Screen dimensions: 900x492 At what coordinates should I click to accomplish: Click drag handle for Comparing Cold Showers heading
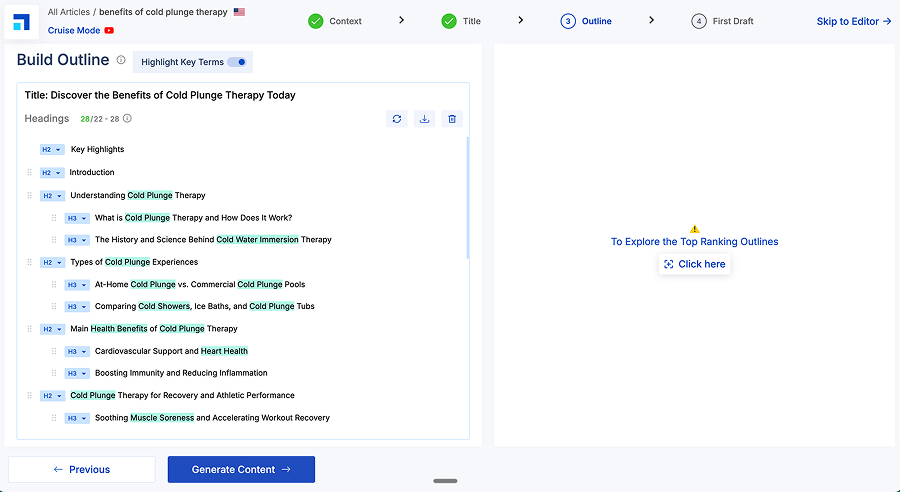tap(54, 306)
